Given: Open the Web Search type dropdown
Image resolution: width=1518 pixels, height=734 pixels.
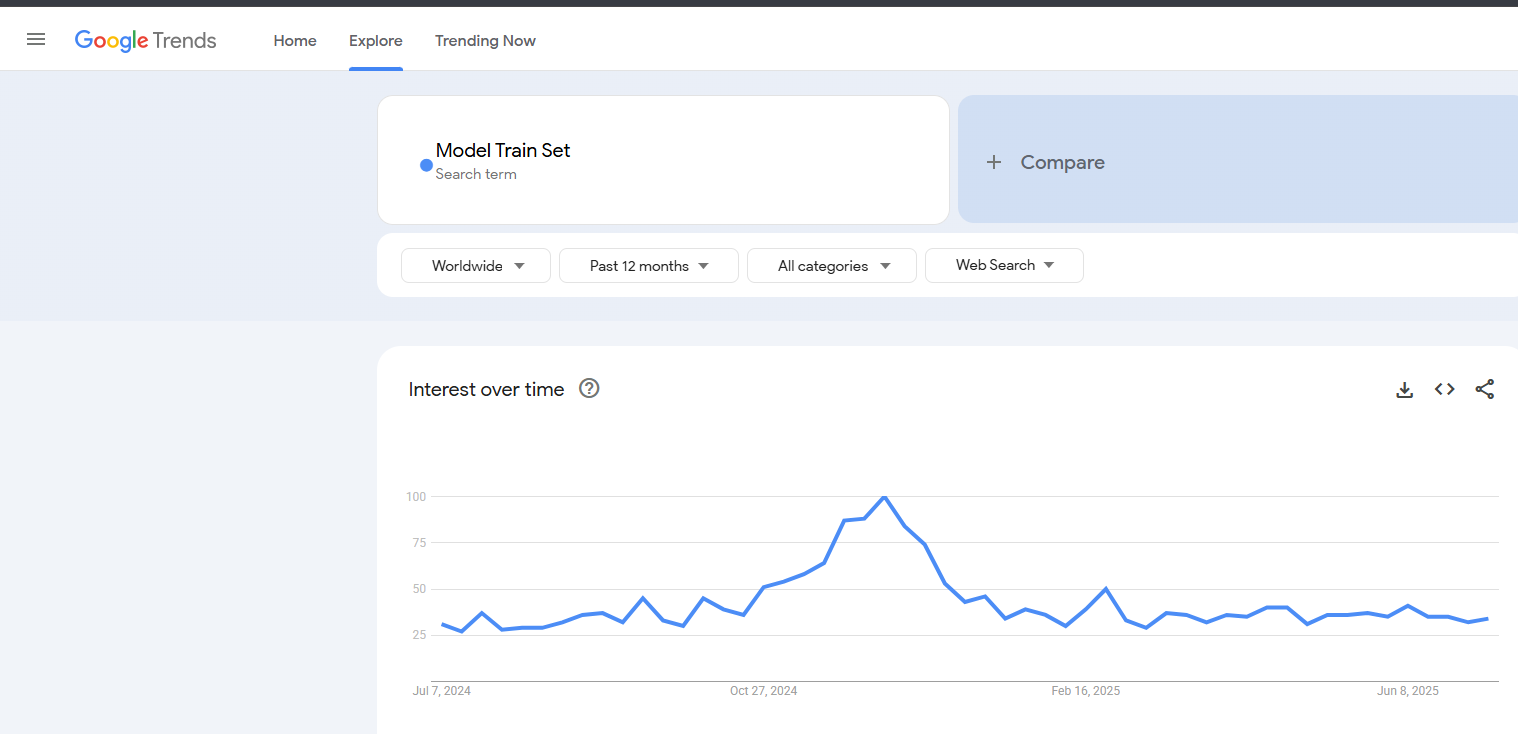Looking at the screenshot, I should coord(1004,266).
